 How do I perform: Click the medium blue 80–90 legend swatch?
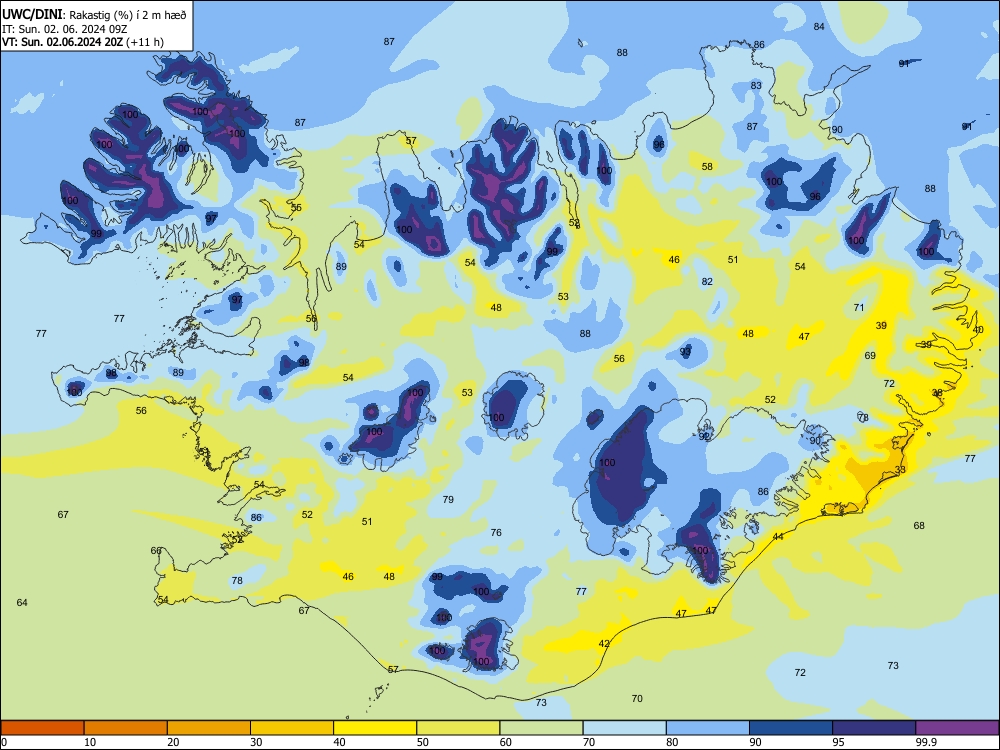tap(708, 728)
